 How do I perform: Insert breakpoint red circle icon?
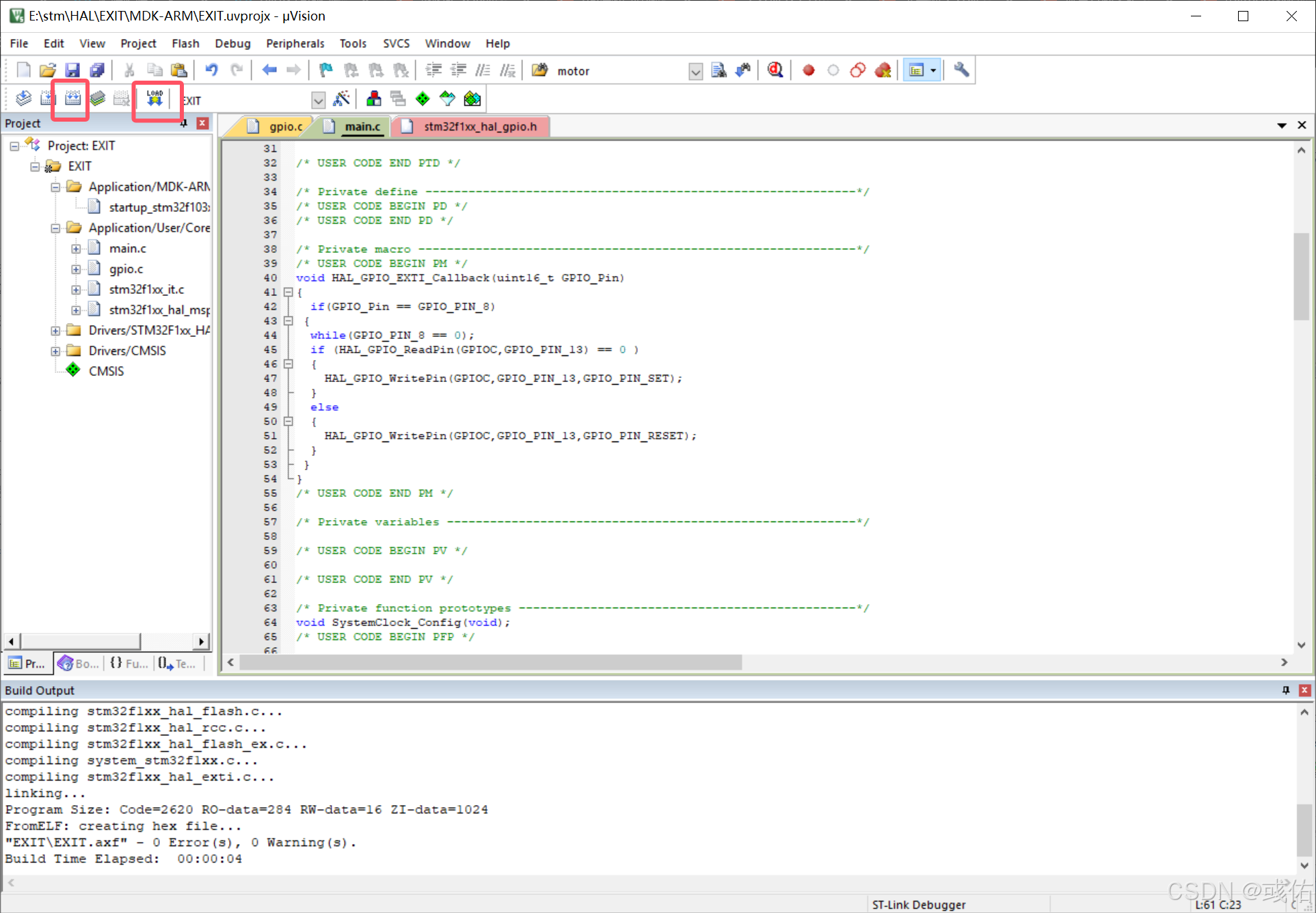coord(809,70)
